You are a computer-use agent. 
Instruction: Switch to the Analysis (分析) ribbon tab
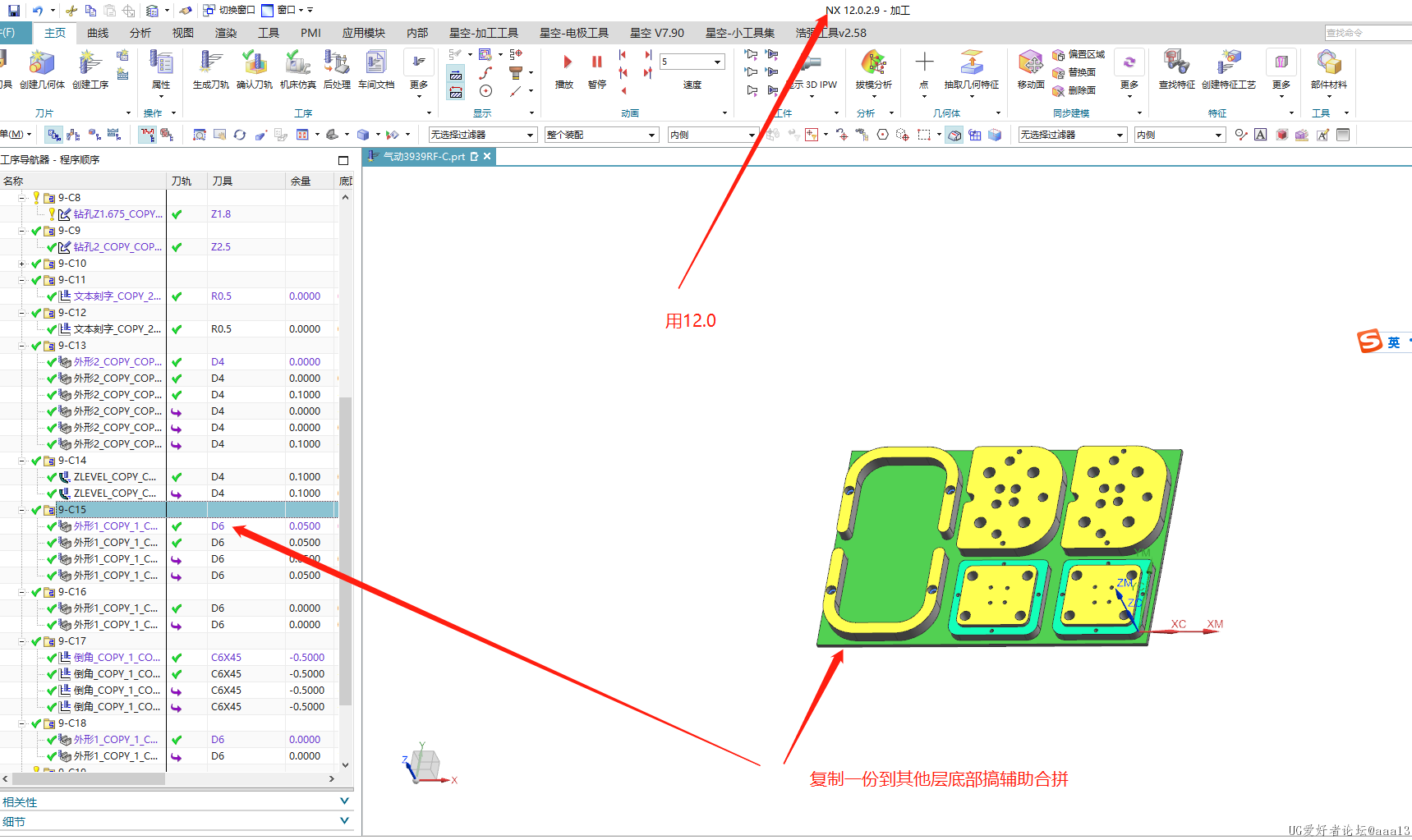point(140,33)
